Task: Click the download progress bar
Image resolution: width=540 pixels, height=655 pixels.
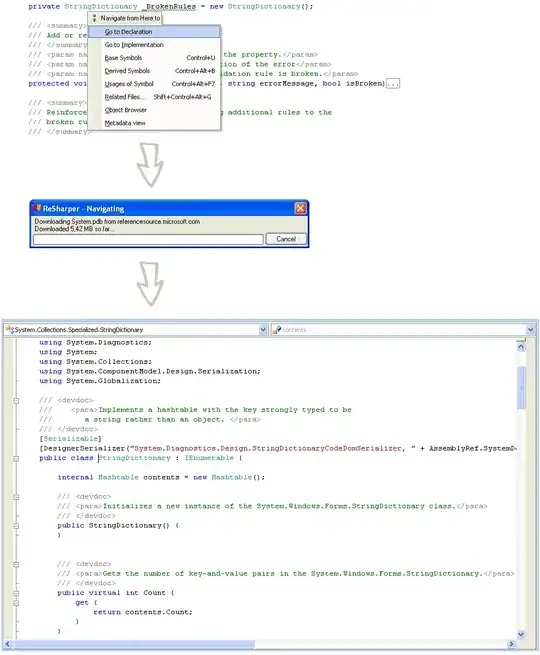Action: pos(148,239)
